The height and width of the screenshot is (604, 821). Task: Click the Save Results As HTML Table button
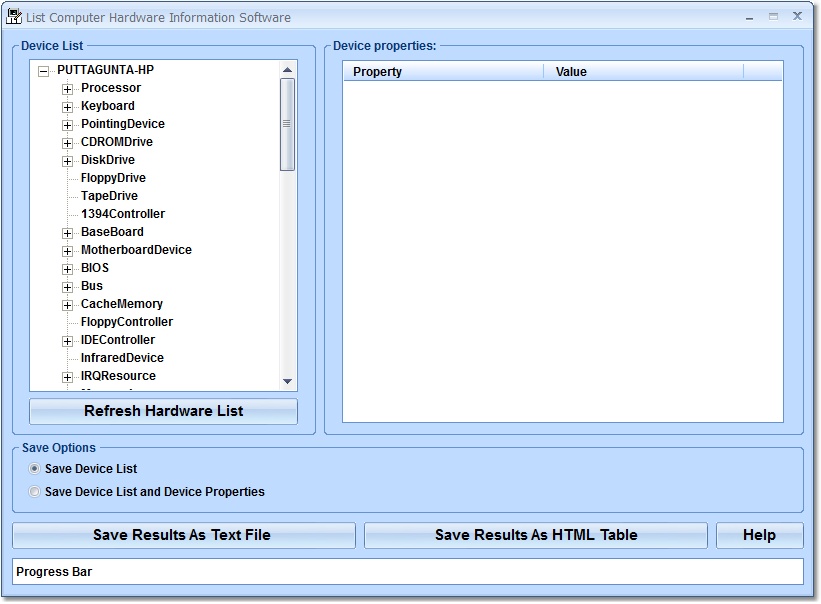tap(536, 535)
